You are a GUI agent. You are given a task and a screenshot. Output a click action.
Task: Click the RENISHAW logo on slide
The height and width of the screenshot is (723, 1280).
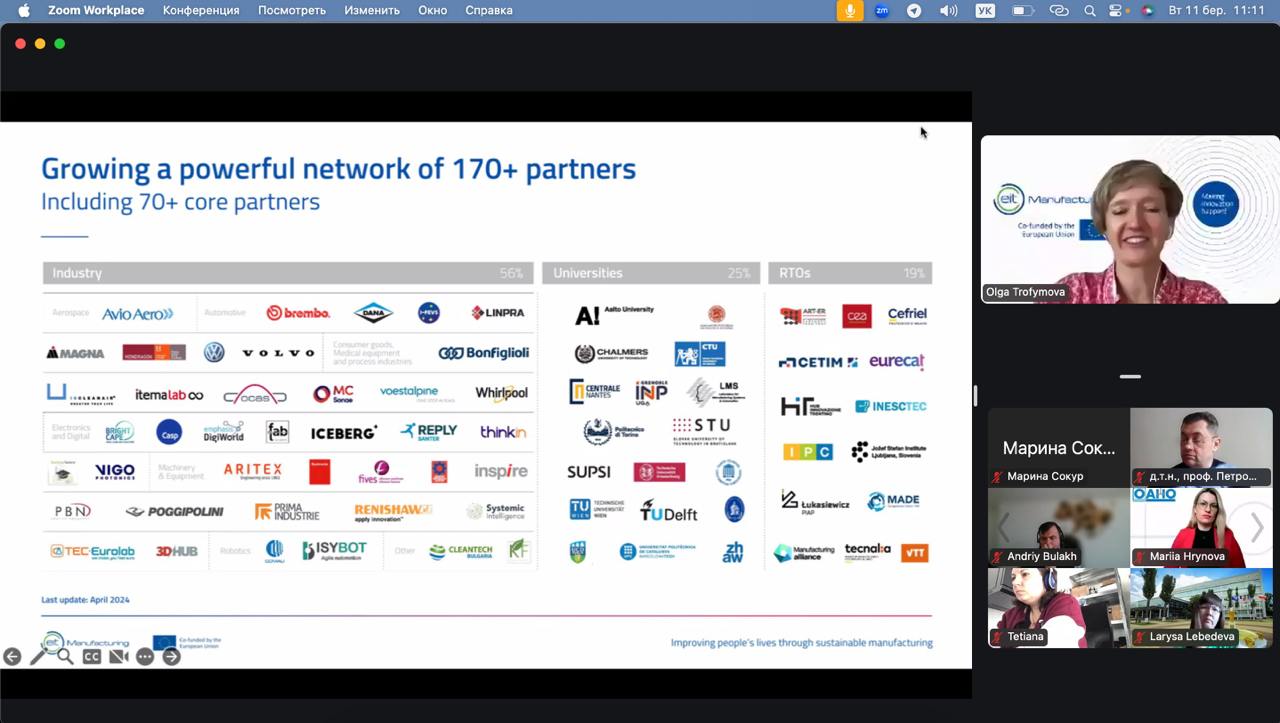pos(393,511)
